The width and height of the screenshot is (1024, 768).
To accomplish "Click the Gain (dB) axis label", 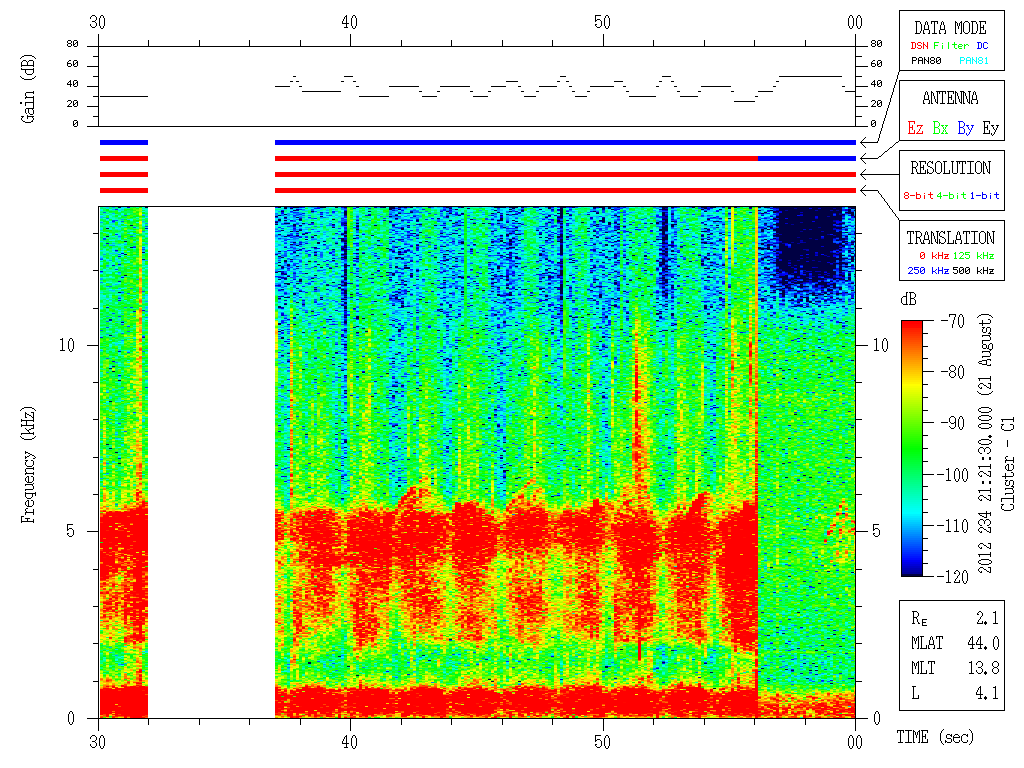I will click(x=27, y=89).
